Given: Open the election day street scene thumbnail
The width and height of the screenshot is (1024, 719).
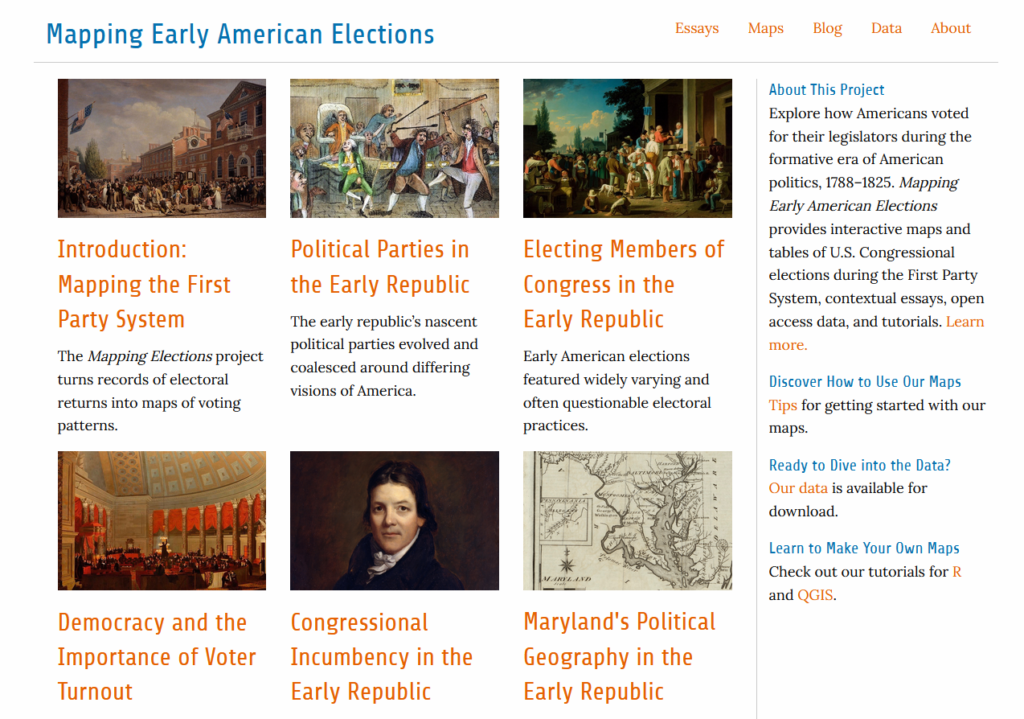Looking at the screenshot, I should point(162,148).
